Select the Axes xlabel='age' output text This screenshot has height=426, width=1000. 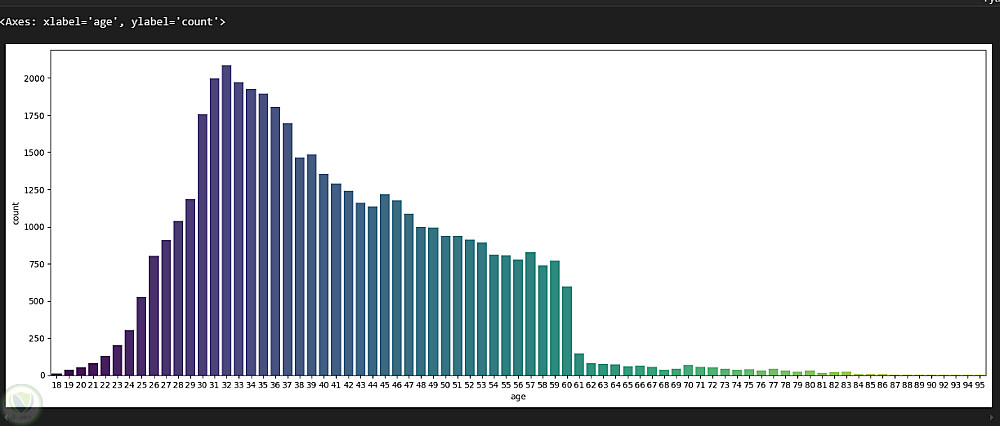pos(113,22)
